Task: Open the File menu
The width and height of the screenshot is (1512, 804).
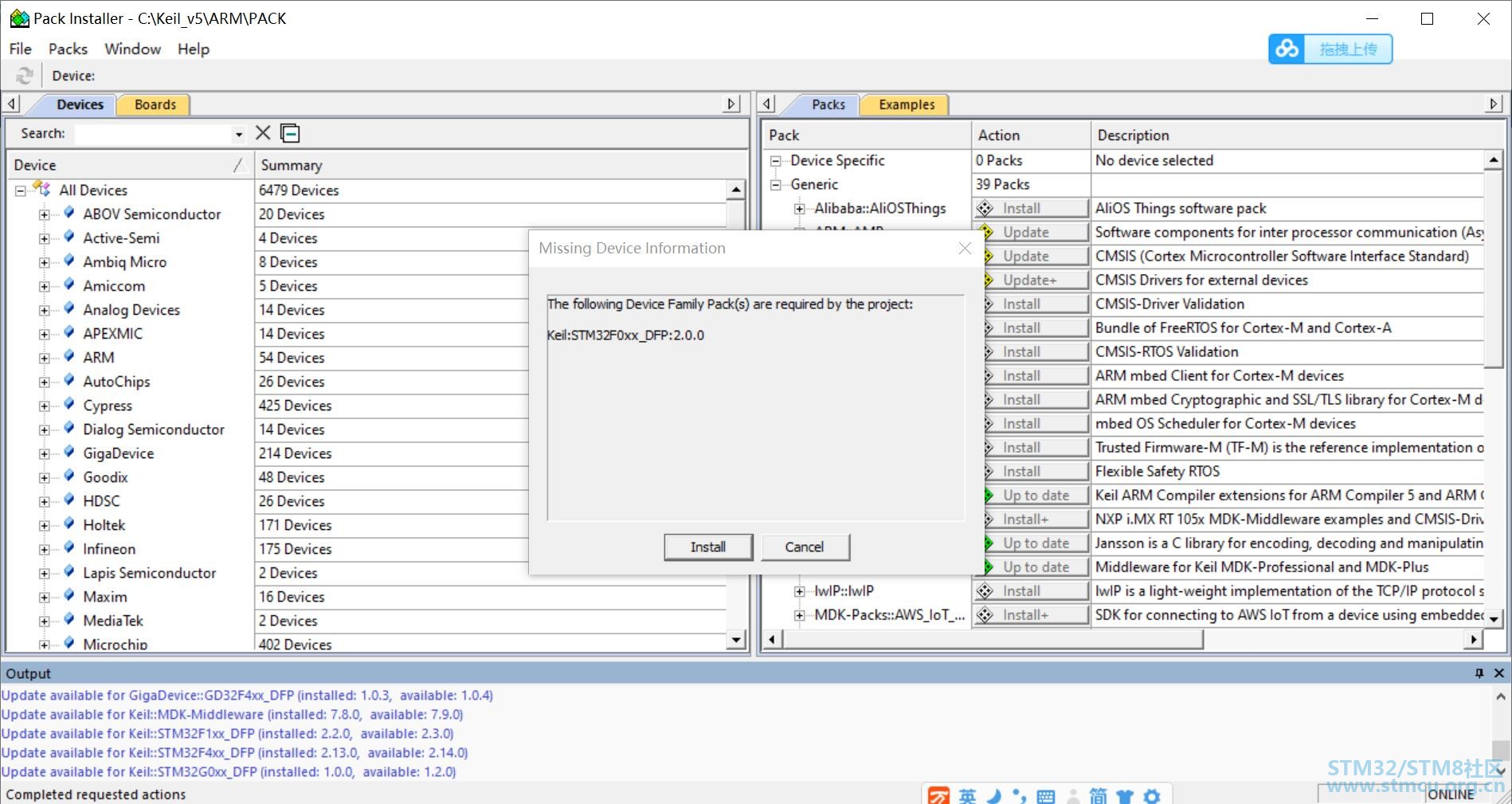Action: point(21,49)
